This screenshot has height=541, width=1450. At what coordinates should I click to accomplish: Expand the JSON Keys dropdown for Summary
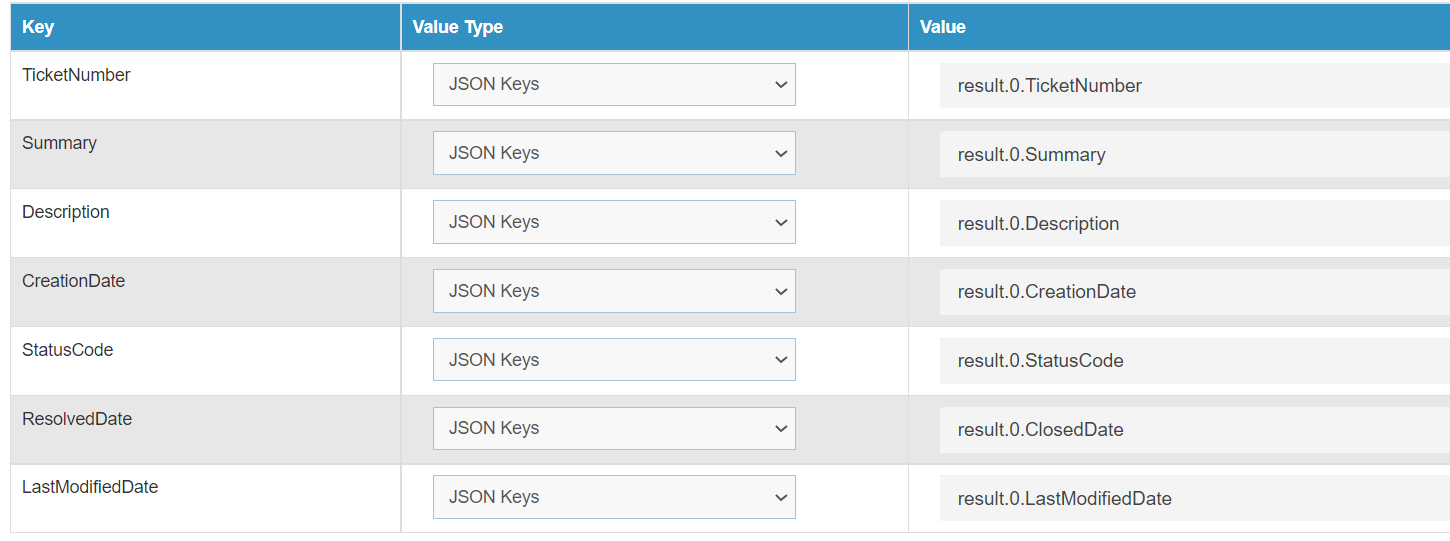click(x=614, y=153)
